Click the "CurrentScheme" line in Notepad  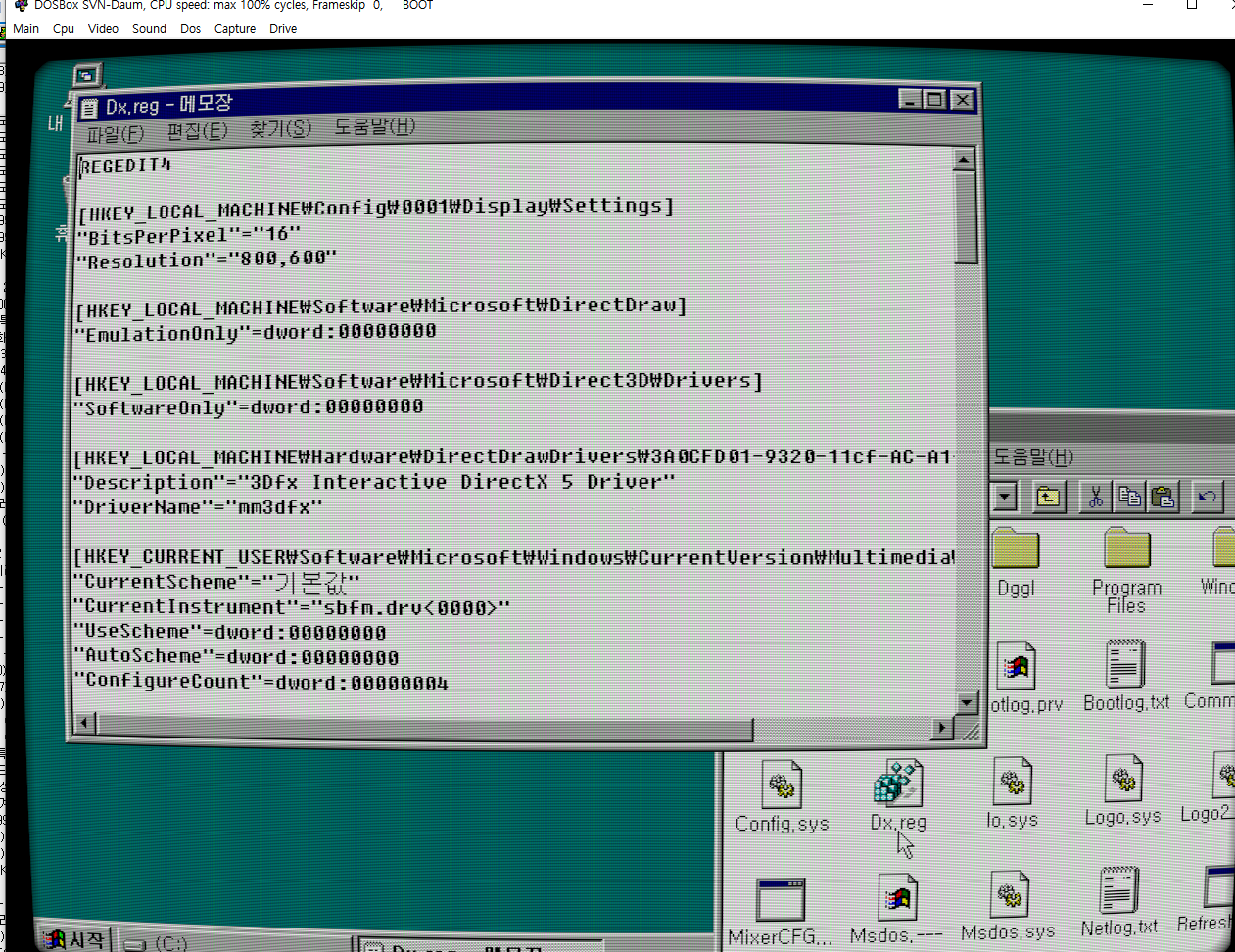pyautogui.click(x=216, y=582)
